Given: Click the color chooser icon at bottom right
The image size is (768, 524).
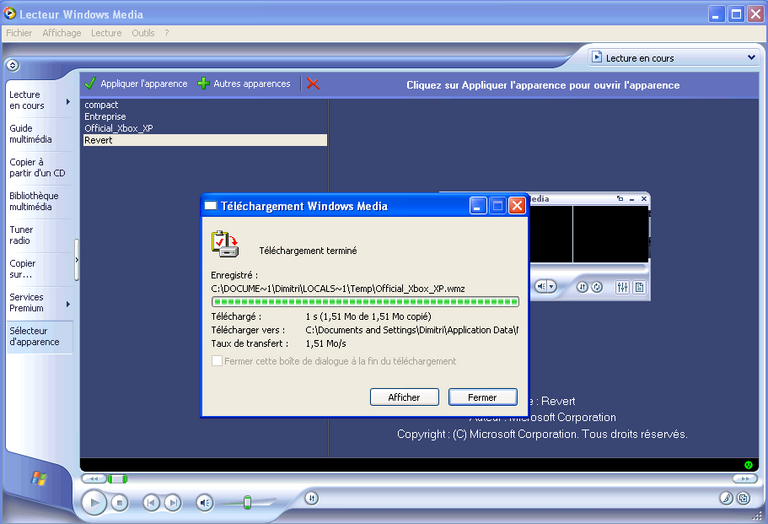Looking at the screenshot, I should (726, 499).
